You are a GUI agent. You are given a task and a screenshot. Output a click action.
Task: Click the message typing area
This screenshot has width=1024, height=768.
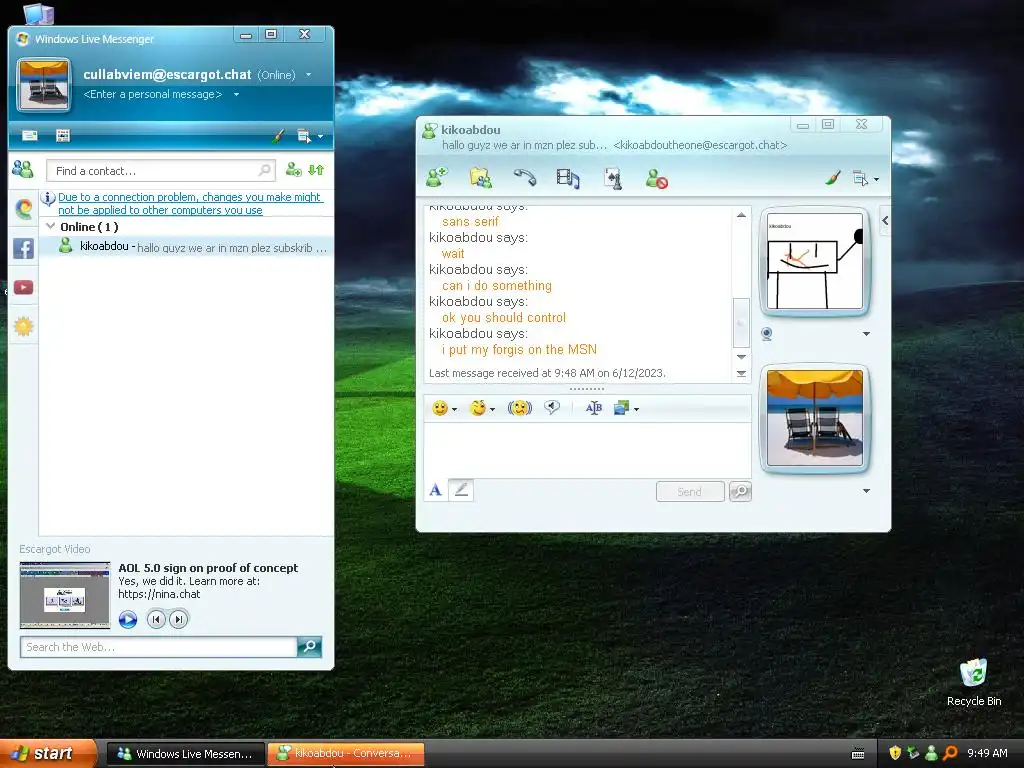click(x=587, y=450)
